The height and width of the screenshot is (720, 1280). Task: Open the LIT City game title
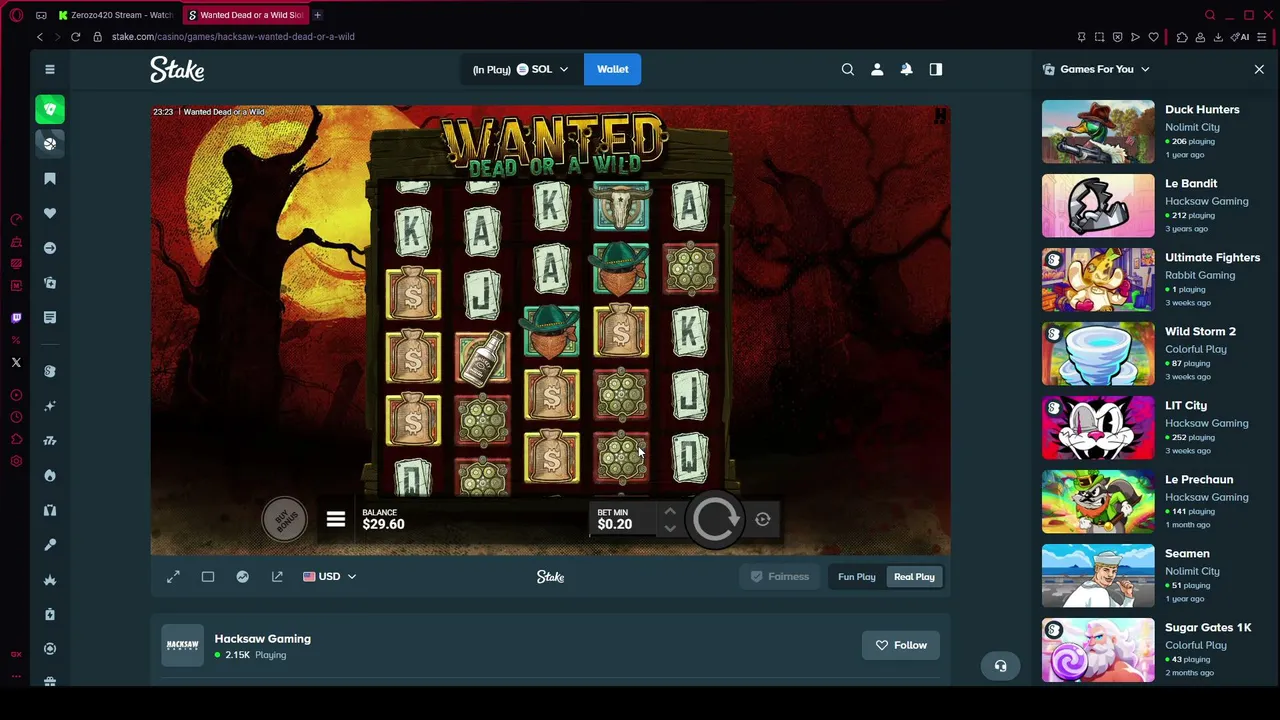(1186, 405)
